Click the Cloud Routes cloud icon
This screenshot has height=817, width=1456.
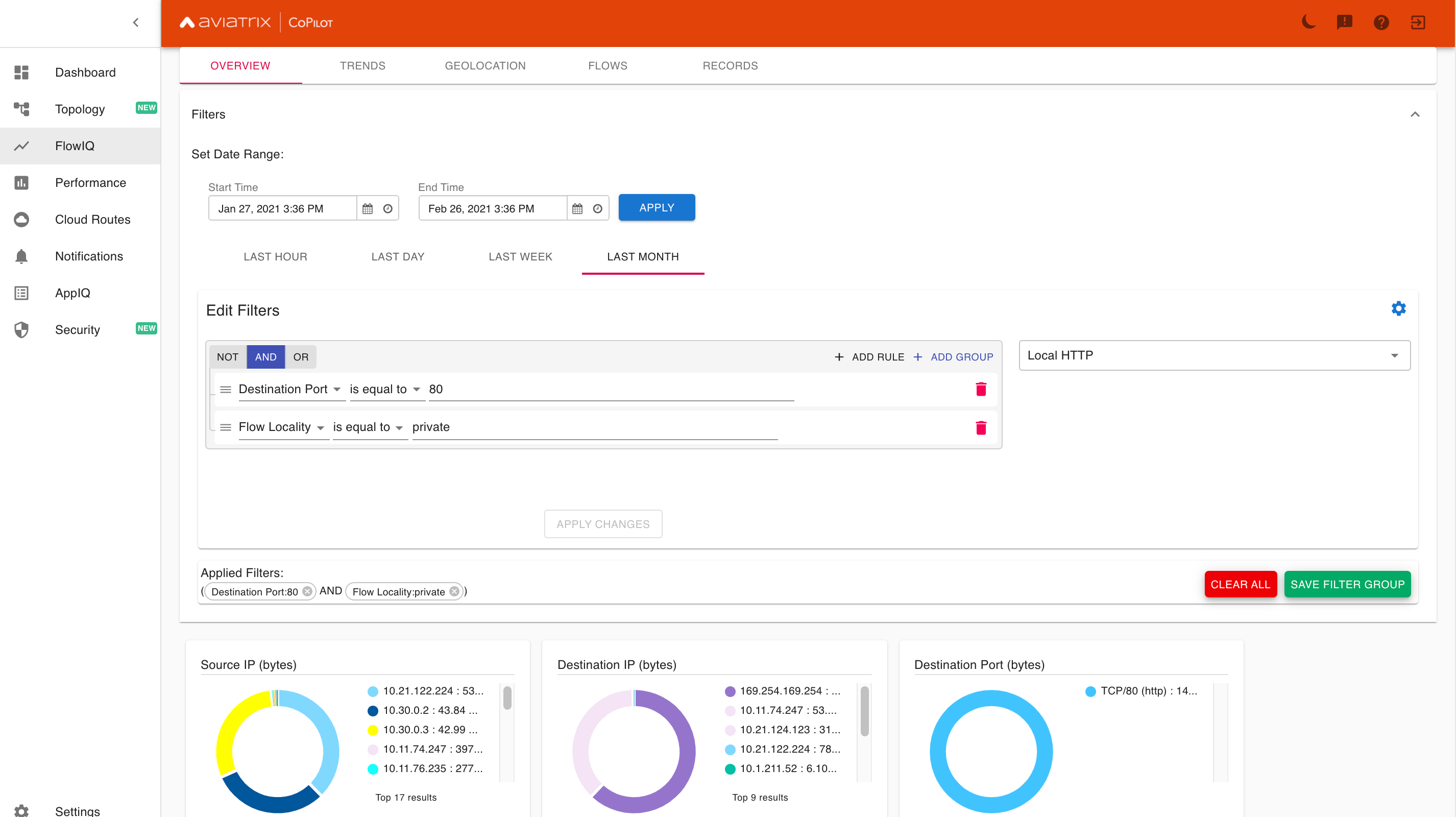21,220
